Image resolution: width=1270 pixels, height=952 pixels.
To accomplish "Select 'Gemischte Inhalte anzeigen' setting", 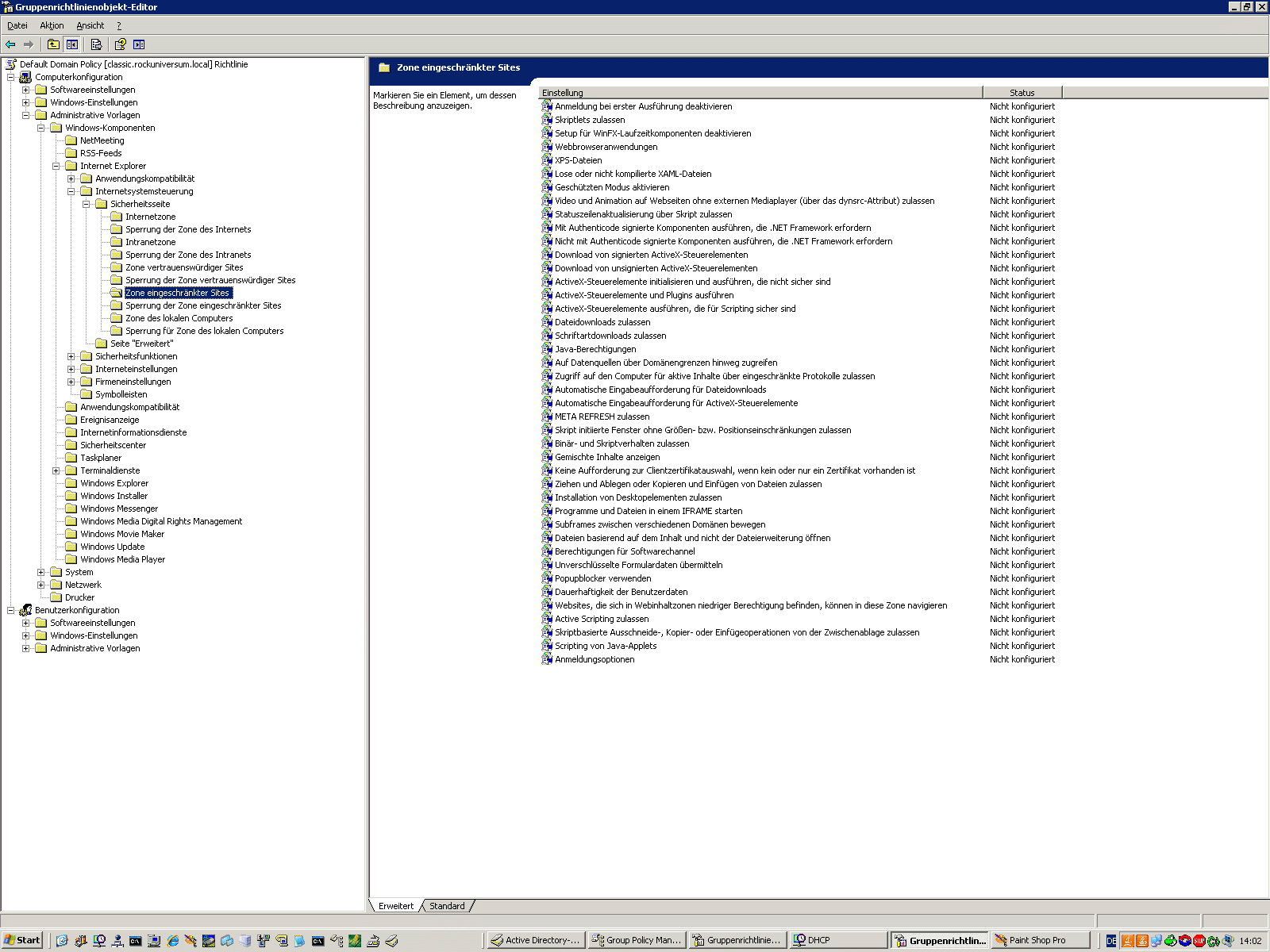I will tap(607, 457).
